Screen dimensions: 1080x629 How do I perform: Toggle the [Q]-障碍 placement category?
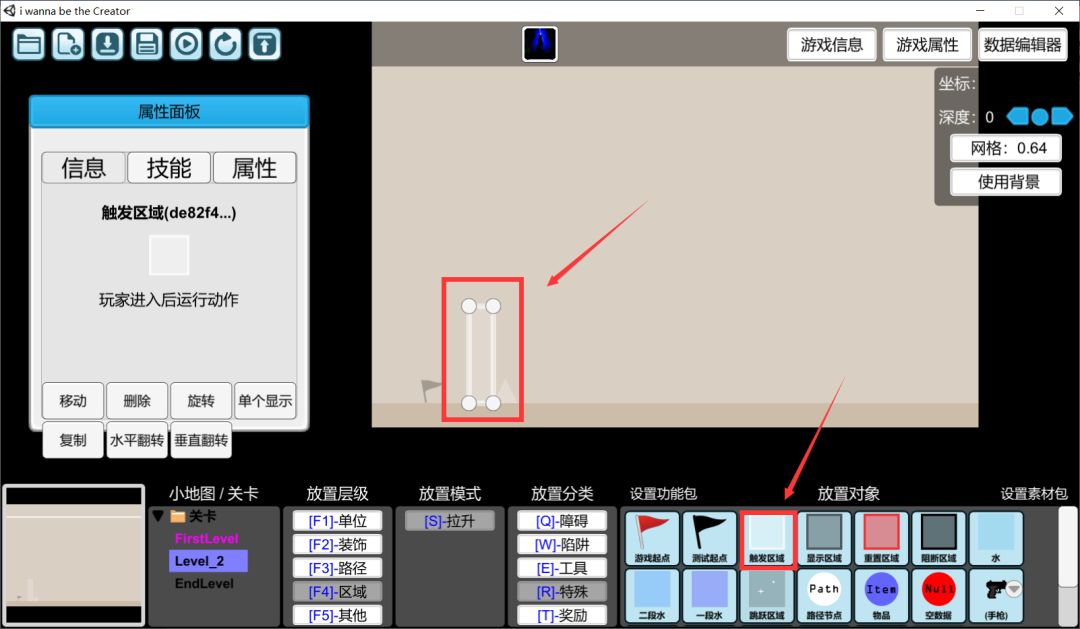pos(561,521)
